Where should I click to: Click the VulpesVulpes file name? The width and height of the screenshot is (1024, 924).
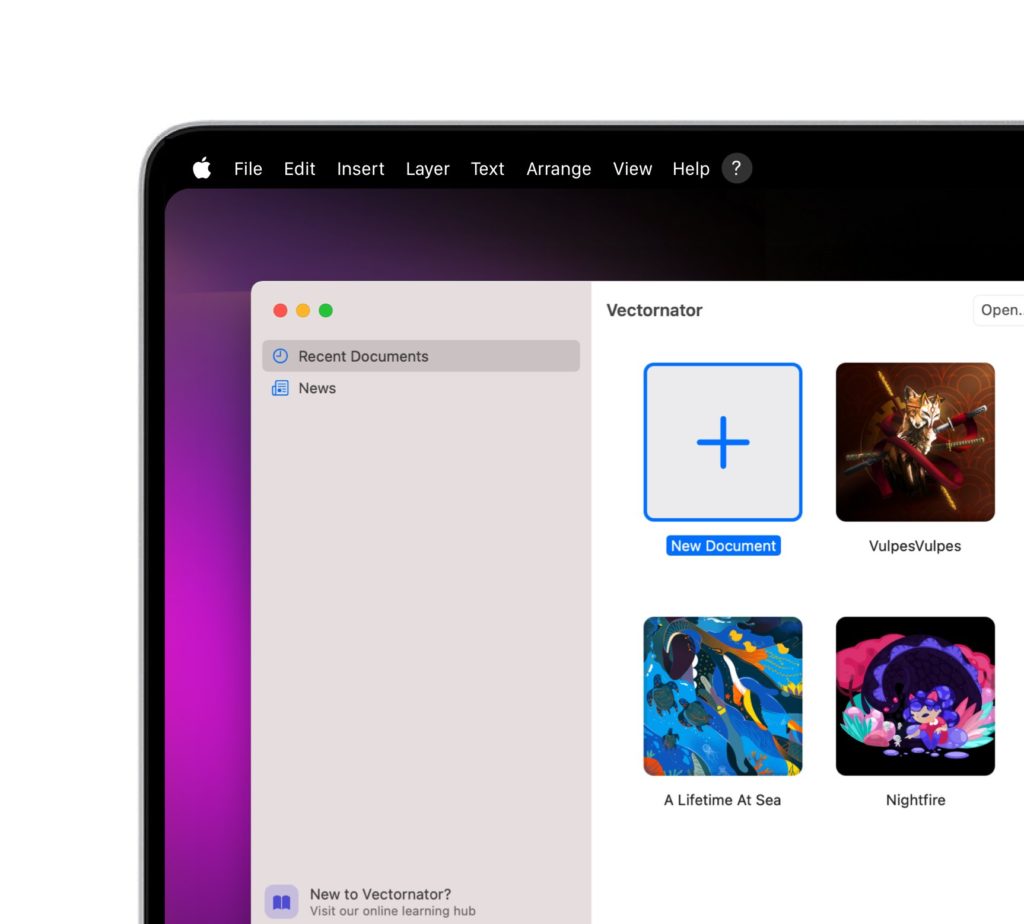click(x=915, y=546)
